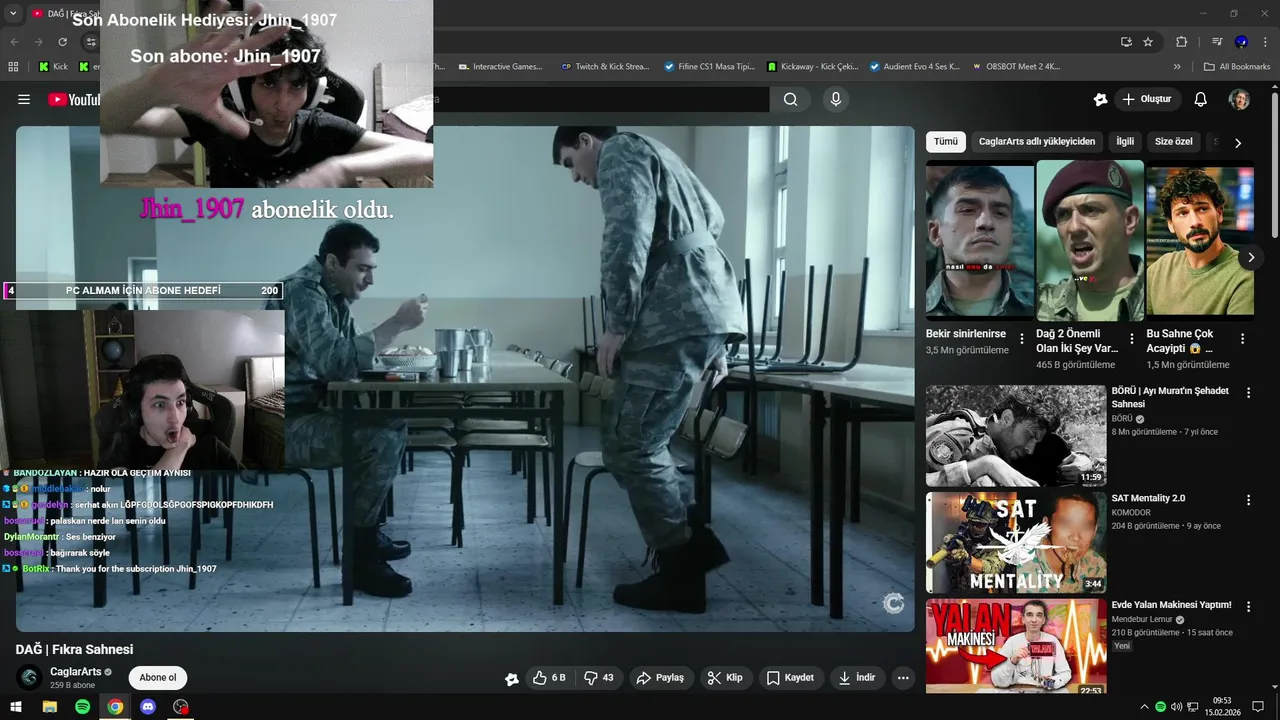The width and height of the screenshot is (1280, 720).
Task: Open Discord from the Windows taskbar
Action: (148, 707)
